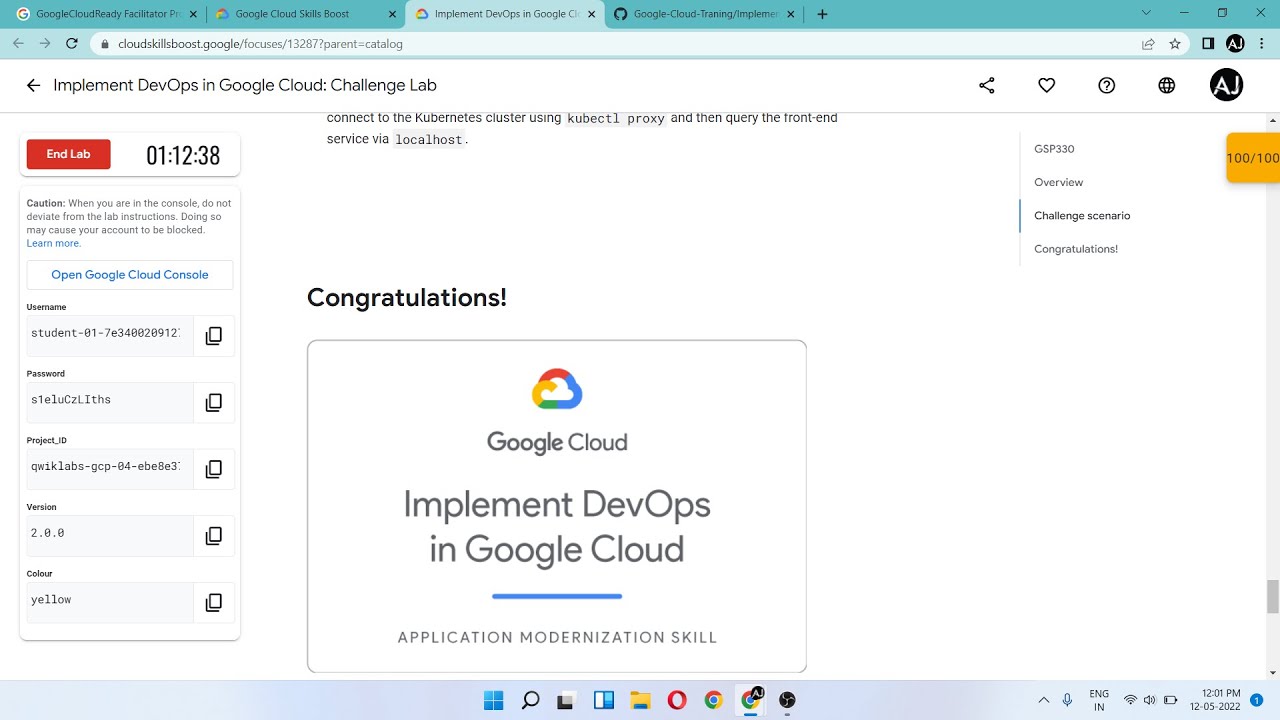Jump to Challenge scenario section

pyautogui.click(x=1082, y=215)
